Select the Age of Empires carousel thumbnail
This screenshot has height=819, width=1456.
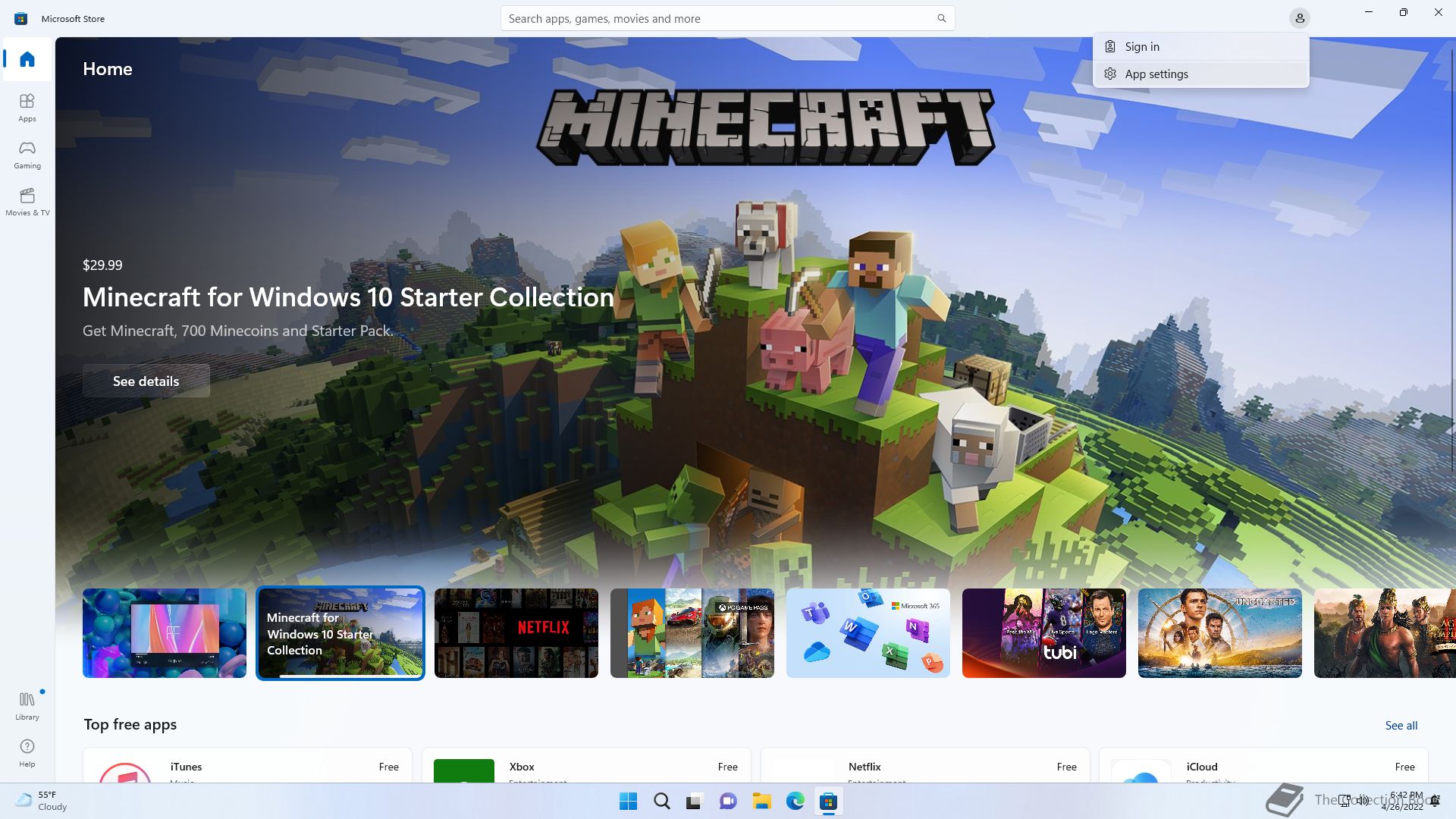click(1385, 633)
